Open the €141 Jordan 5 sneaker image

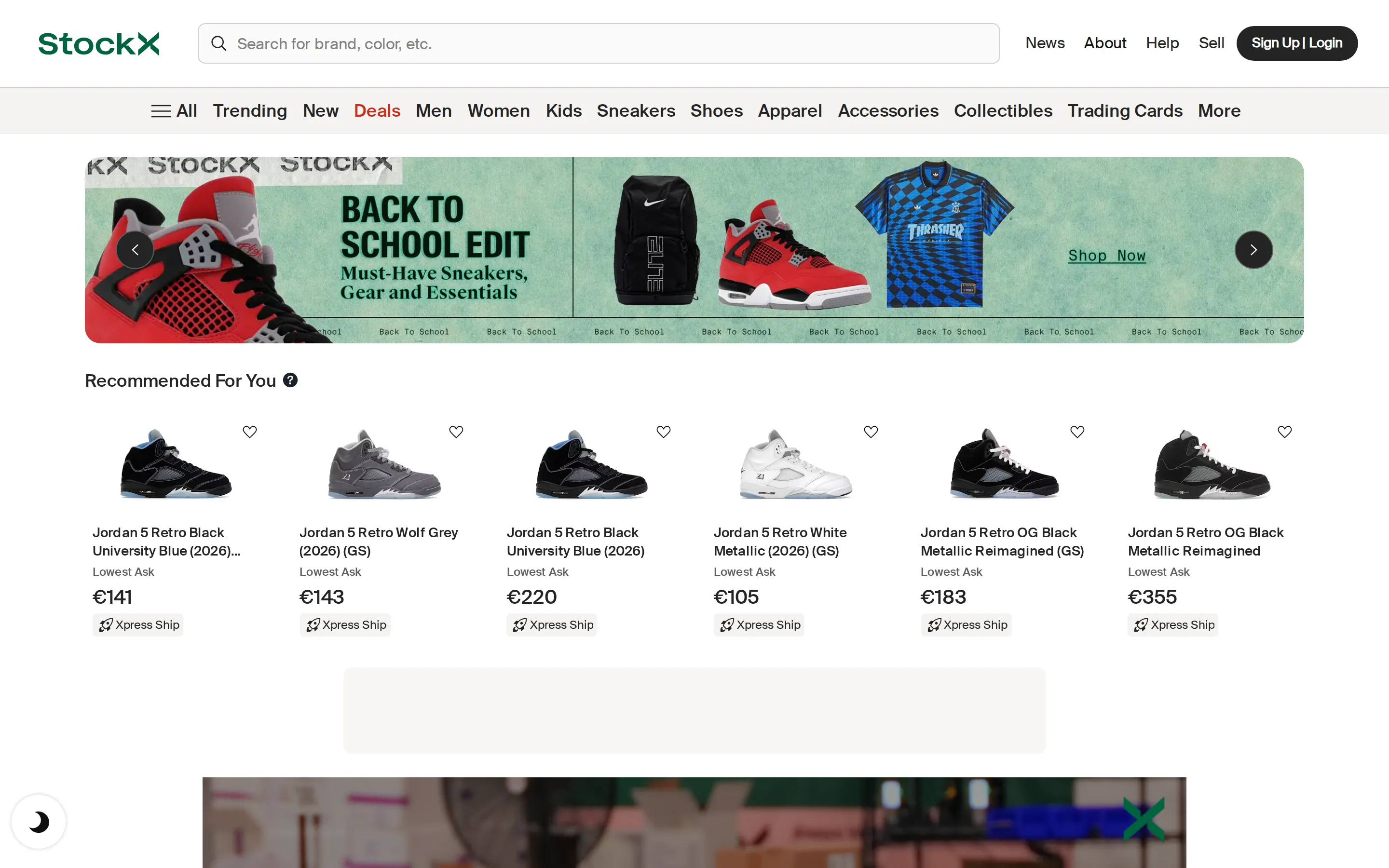(176, 464)
